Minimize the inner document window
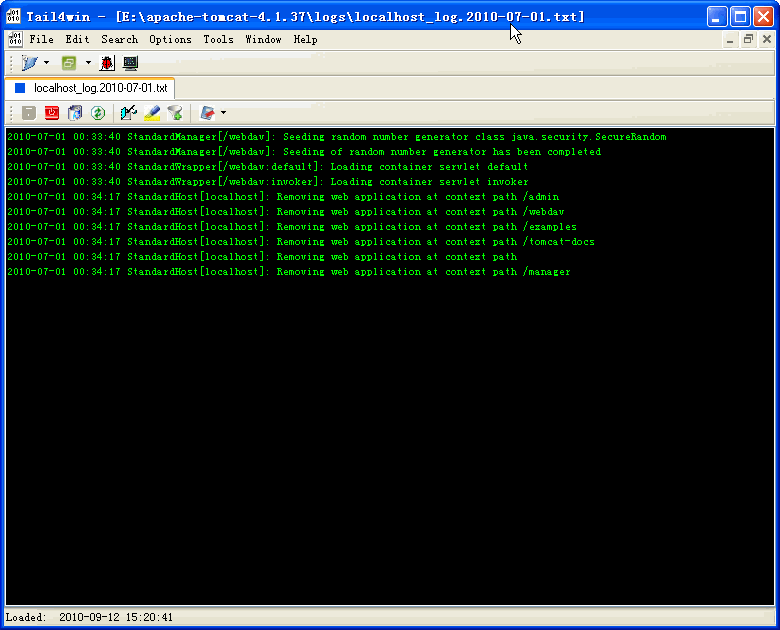This screenshot has height=630, width=780. (730, 40)
